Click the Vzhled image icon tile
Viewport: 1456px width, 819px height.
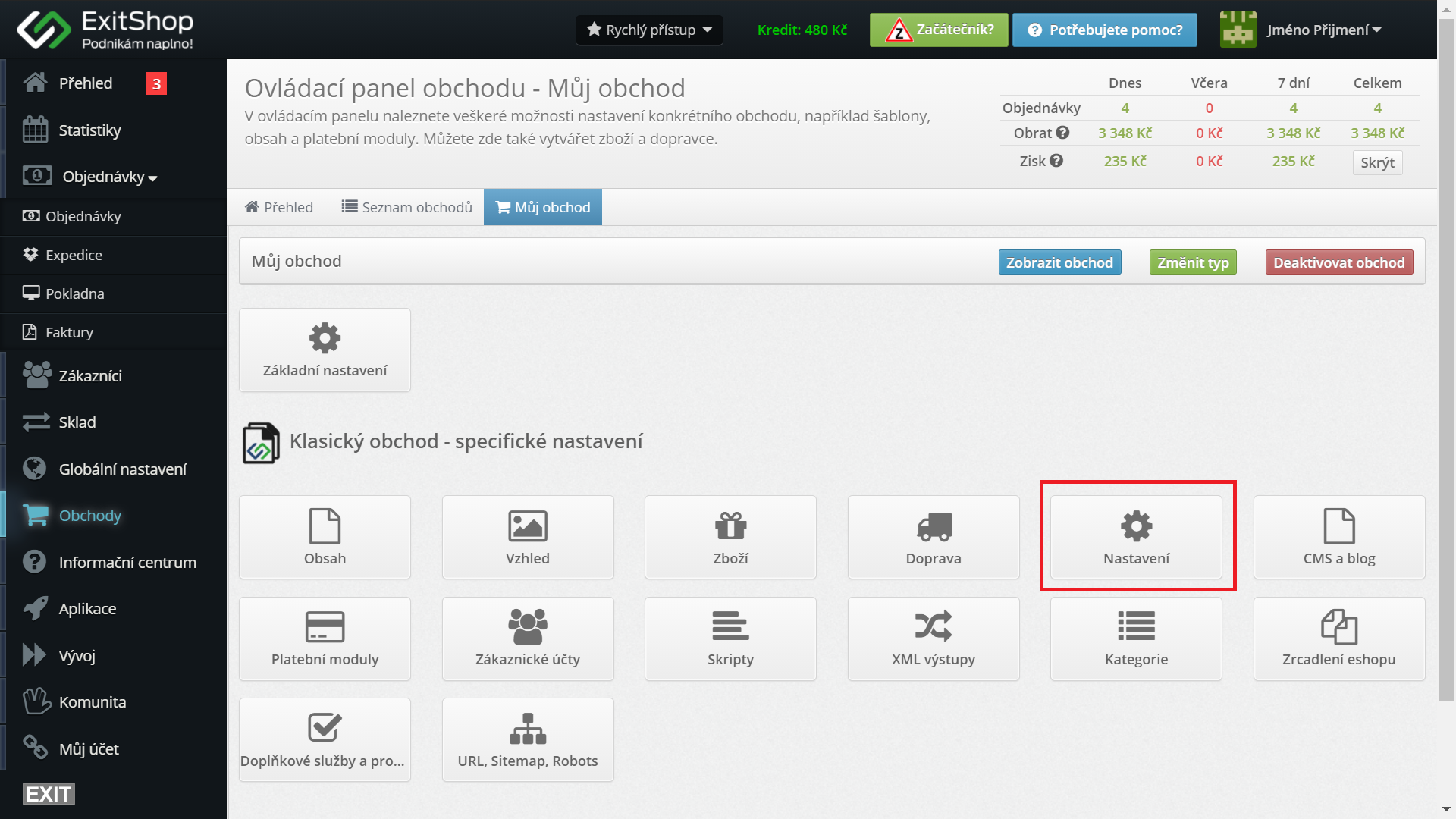click(528, 537)
